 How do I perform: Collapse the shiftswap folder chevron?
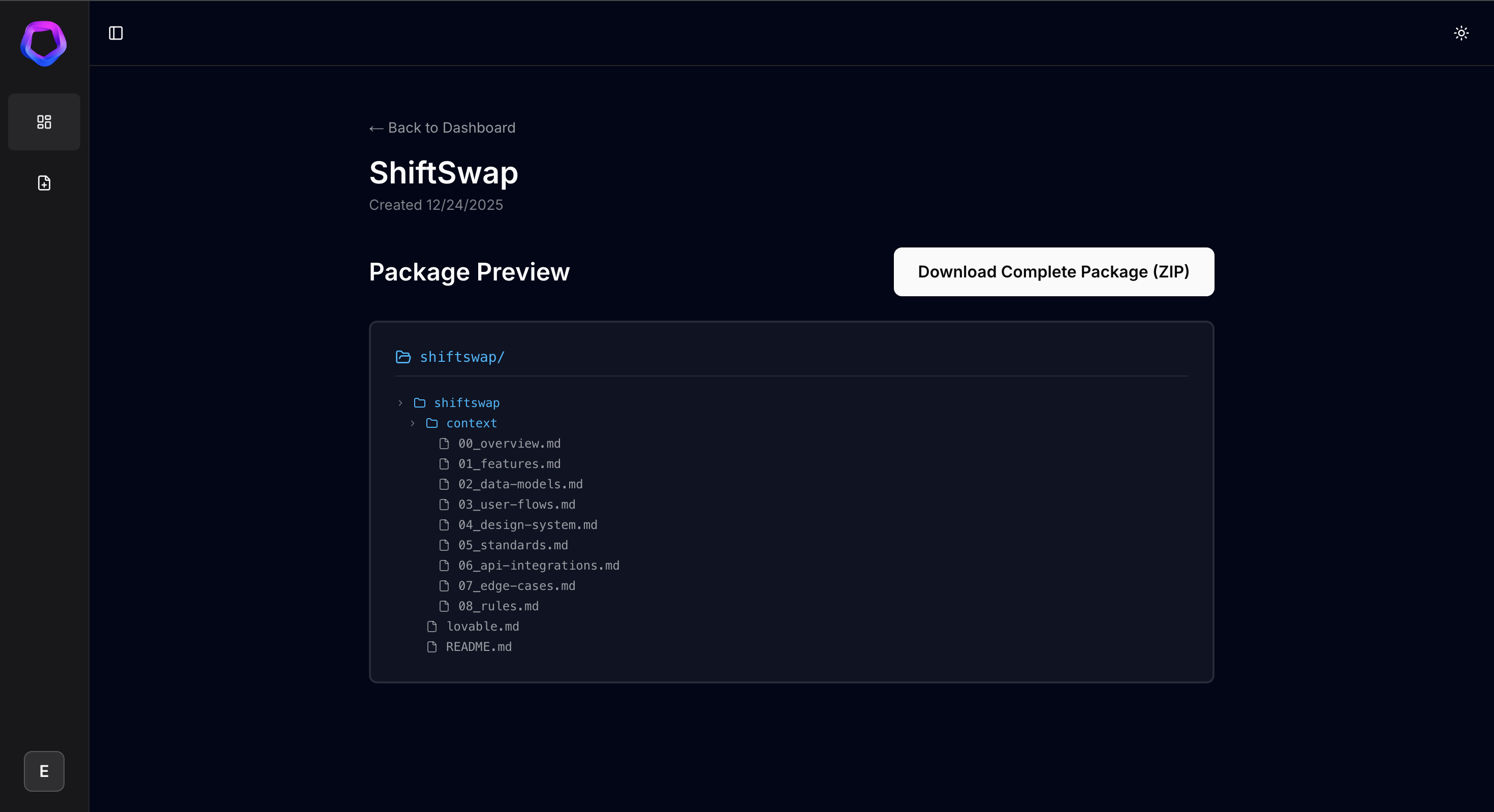pyautogui.click(x=400, y=402)
